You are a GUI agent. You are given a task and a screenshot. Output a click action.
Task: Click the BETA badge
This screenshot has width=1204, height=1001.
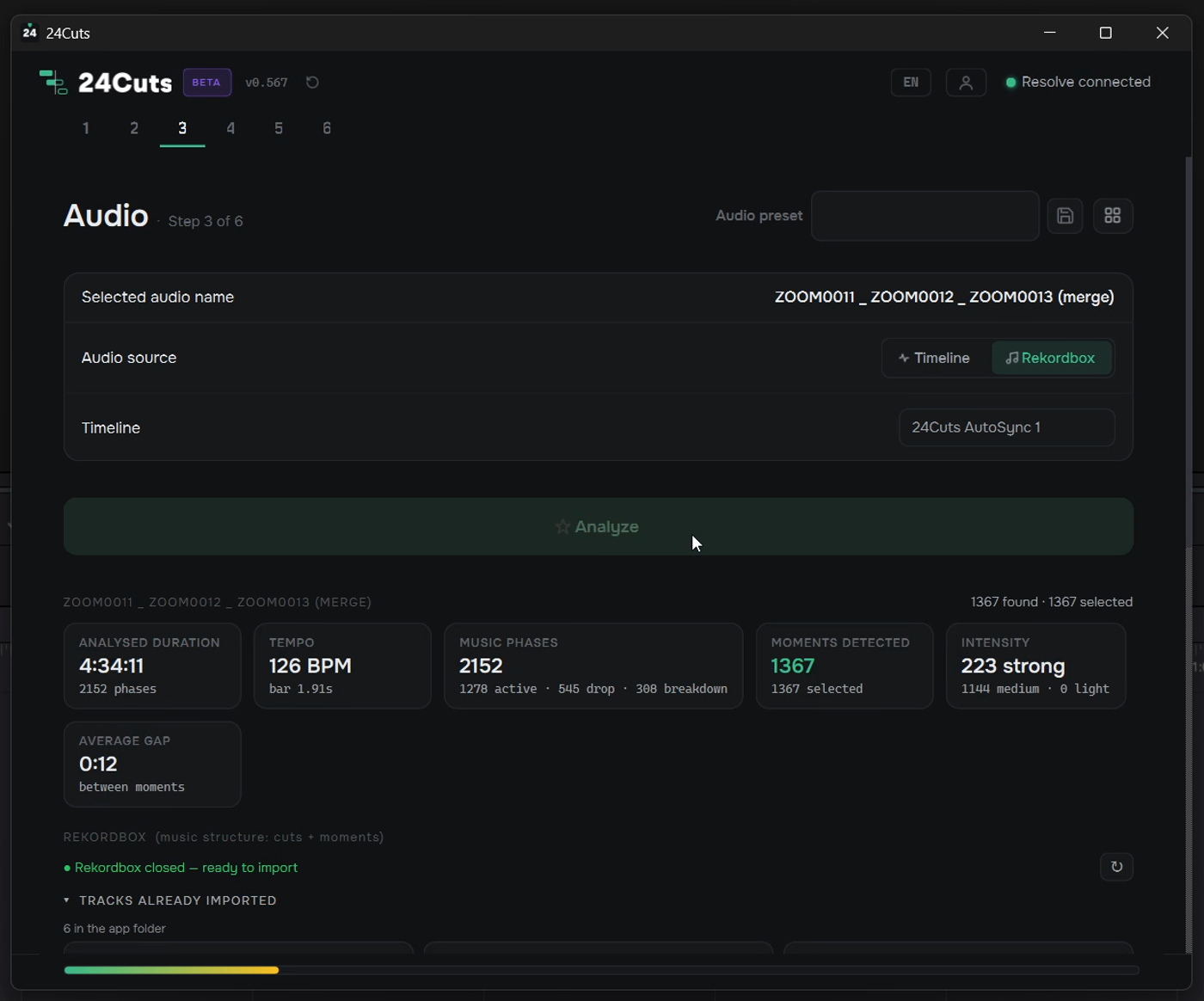(206, 83)
